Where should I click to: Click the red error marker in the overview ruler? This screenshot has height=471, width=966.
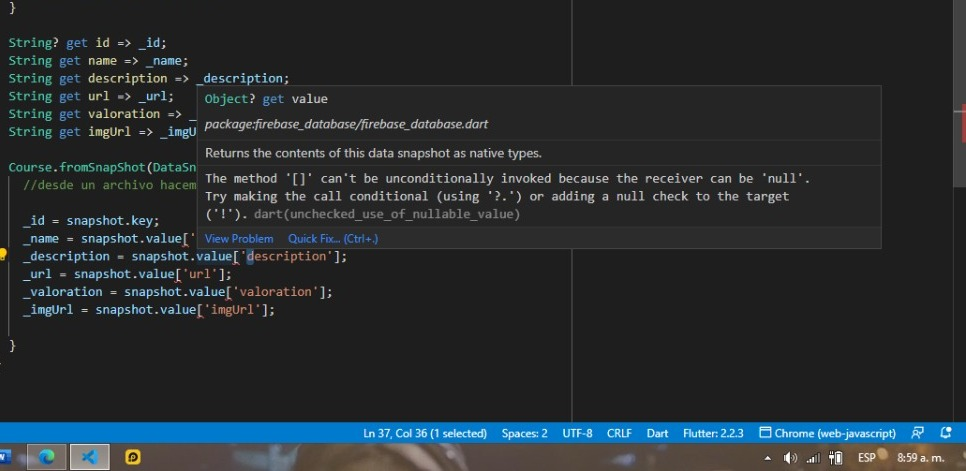click(964, 122)
